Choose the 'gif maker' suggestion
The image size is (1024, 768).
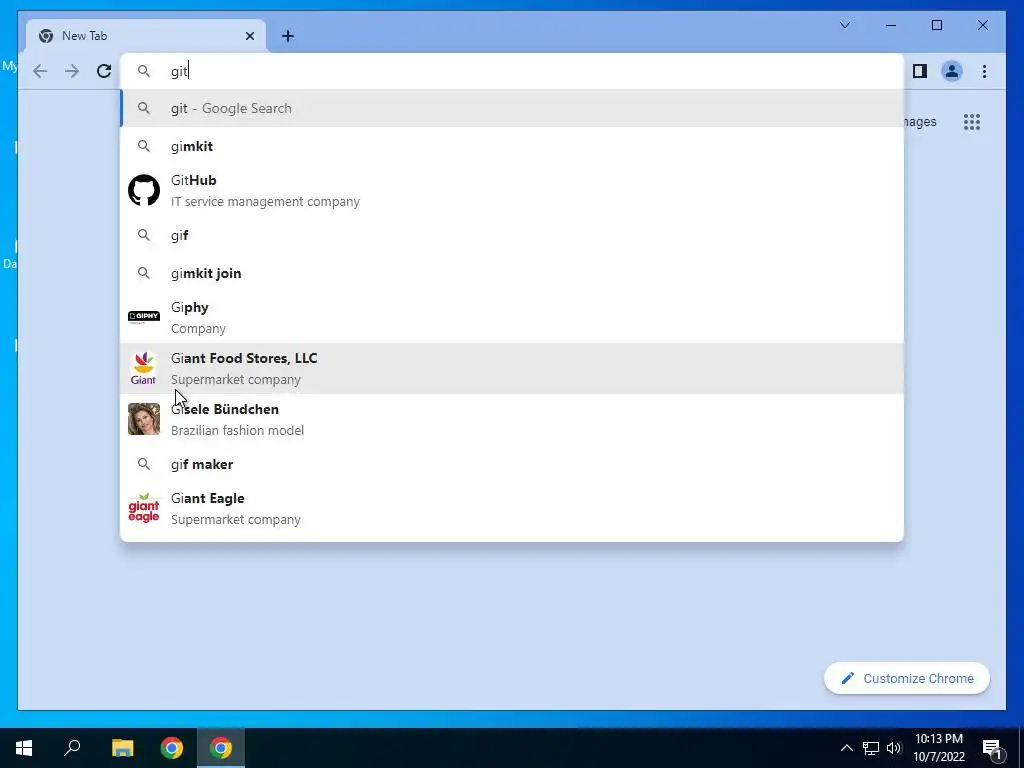pyautogui.click(x=512, y=464)
